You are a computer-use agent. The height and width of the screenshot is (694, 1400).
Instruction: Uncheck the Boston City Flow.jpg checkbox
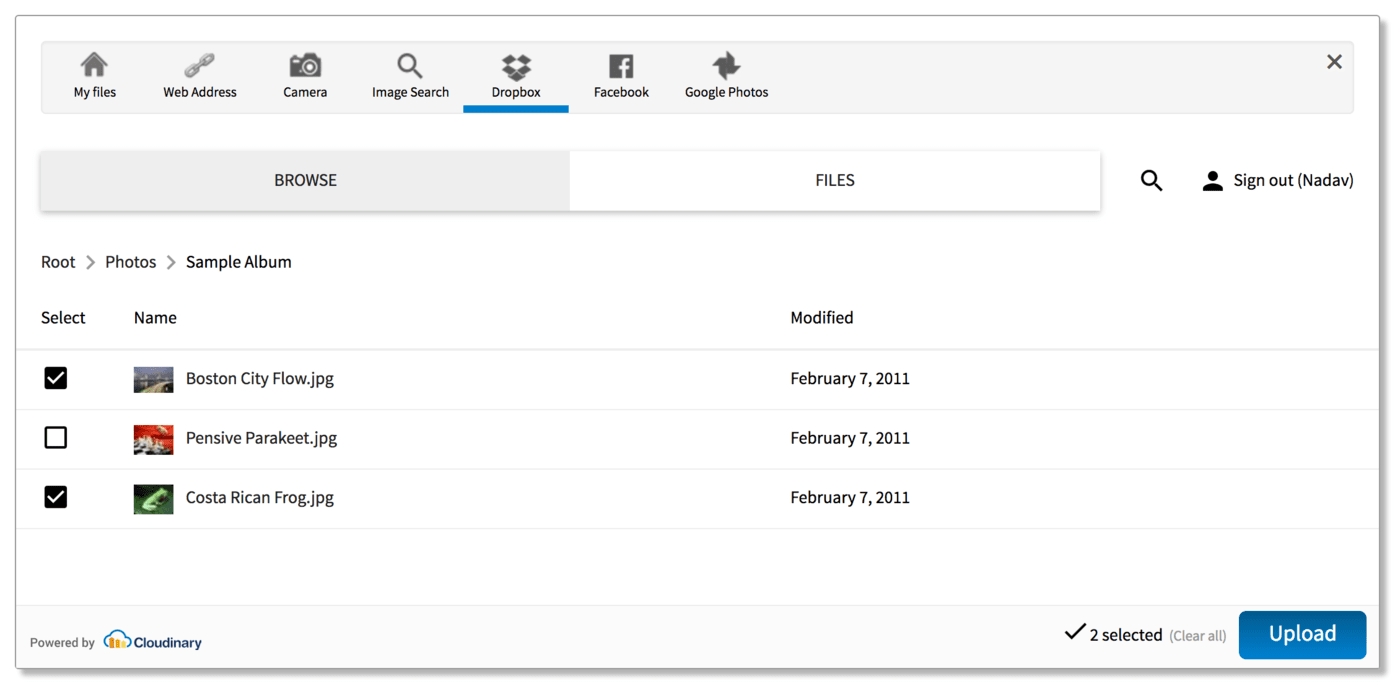[56, 378]
